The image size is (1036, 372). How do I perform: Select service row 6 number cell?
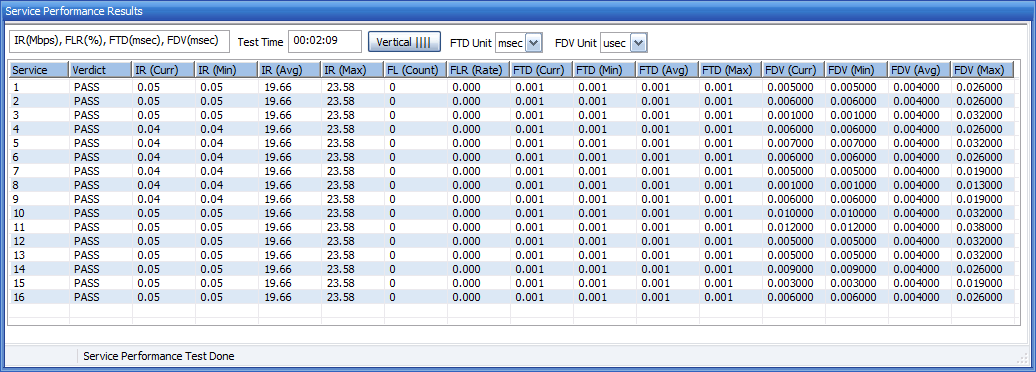click(x=38, y=157)
